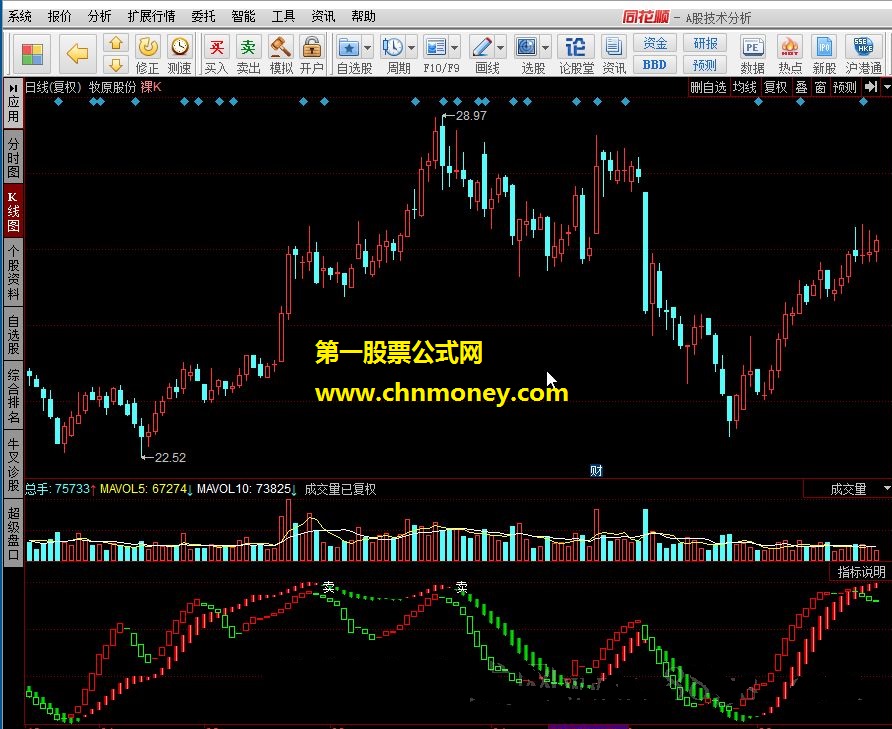Click the up arrow page button
Image resolution: width=892 pixels, height=729 pixels.
[115, 43]
